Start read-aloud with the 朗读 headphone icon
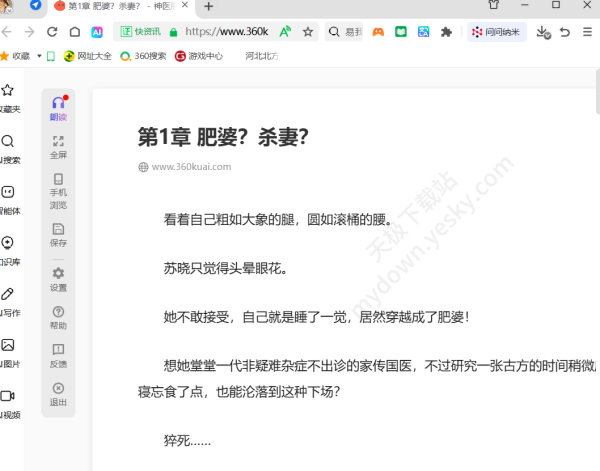Screen dimensions: 600x471 (x=58, y=107)
